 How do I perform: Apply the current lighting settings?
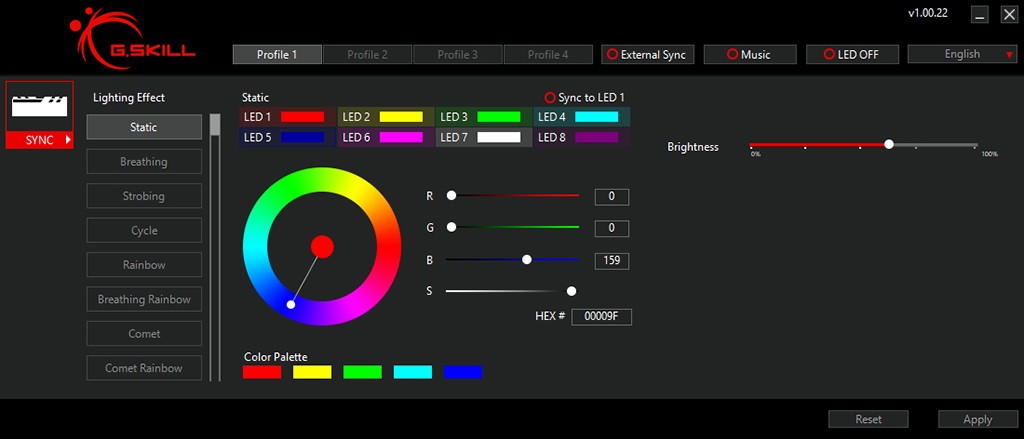click(977, 419)
